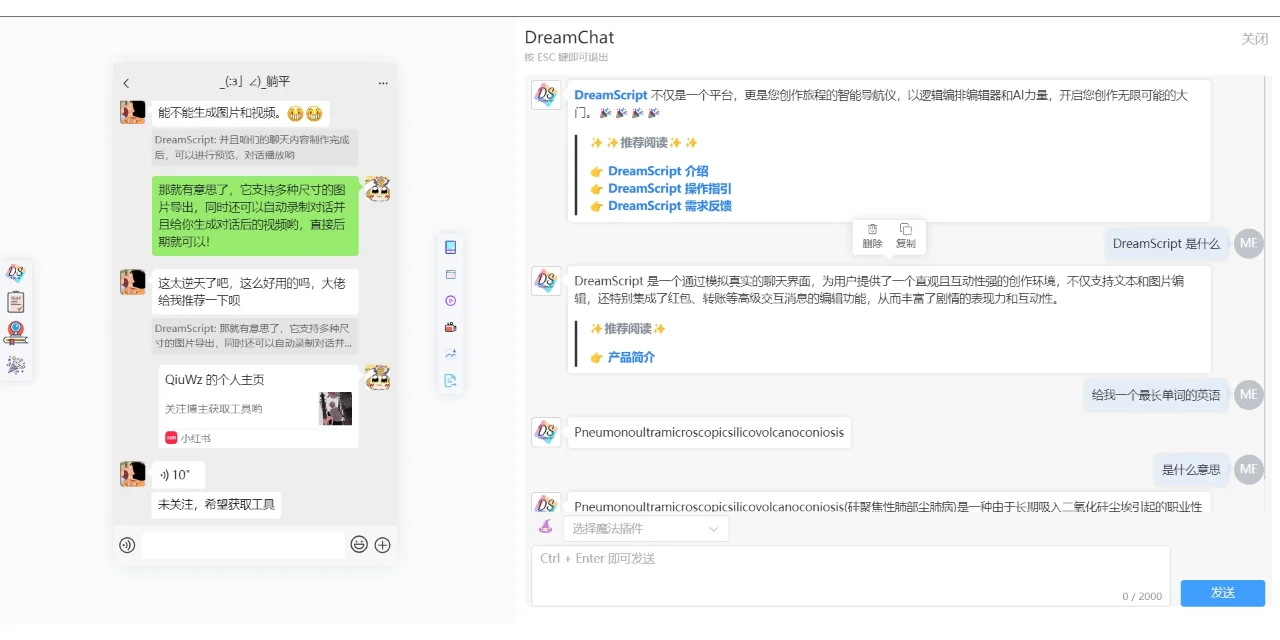Open the test checklist tool in the sidebar
This screenshot has width=1280, height=640.
pos(16,302)
